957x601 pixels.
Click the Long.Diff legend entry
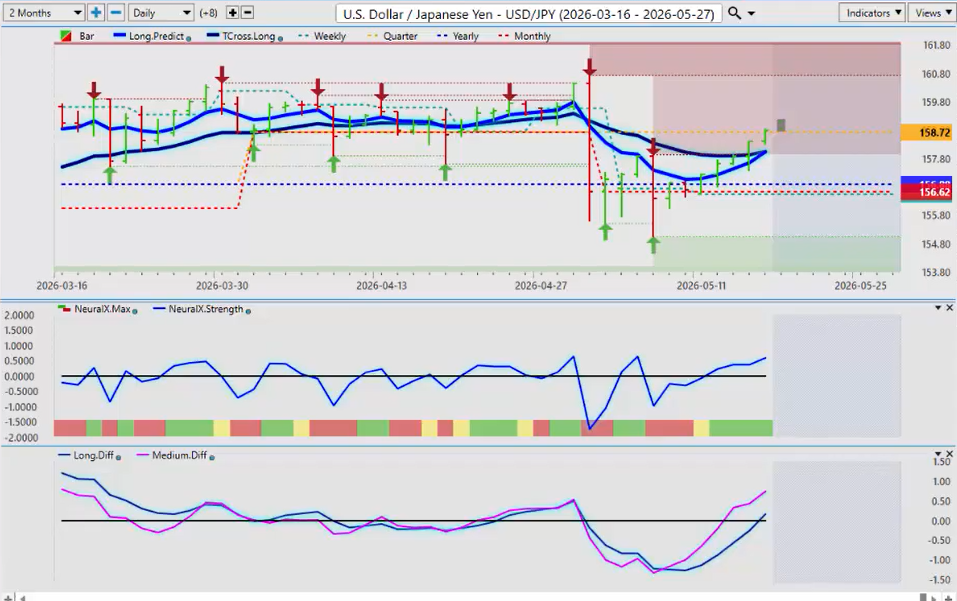point(93,455)
